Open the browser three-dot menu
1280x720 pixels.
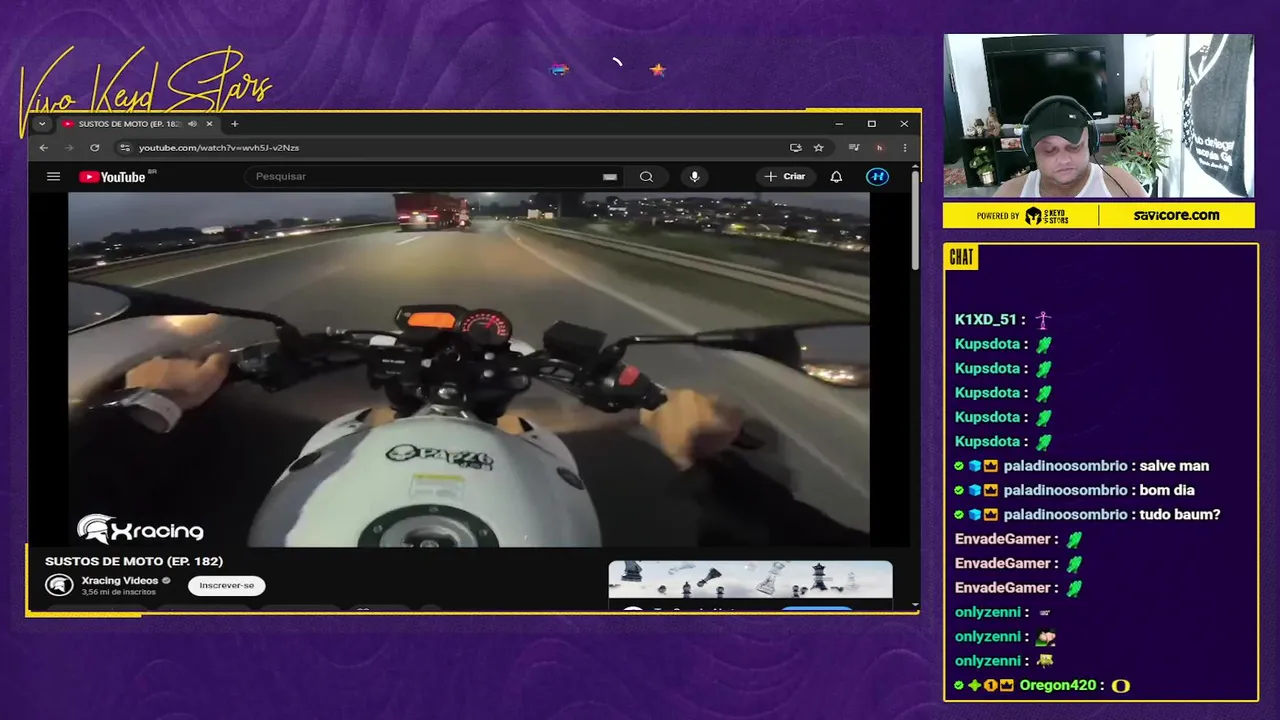click(904, 147)
